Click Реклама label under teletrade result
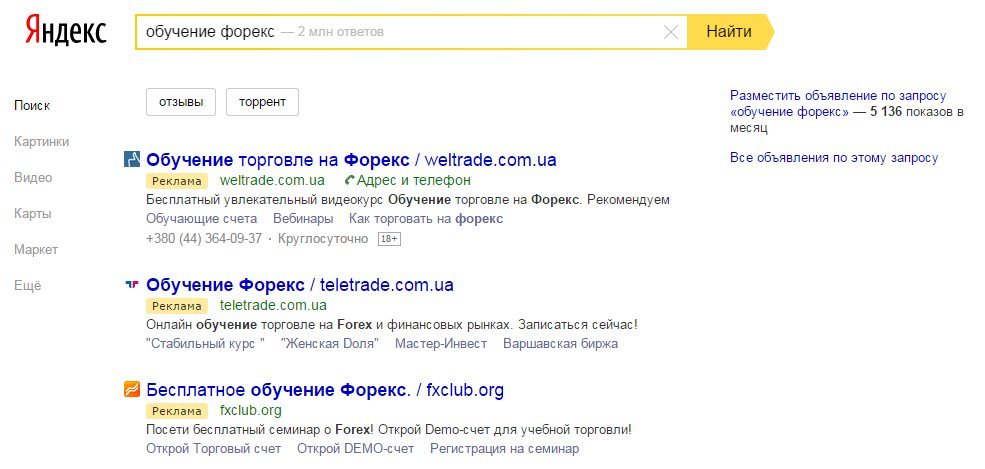This screenshot has height=469, width=985. tap(177, 306)
